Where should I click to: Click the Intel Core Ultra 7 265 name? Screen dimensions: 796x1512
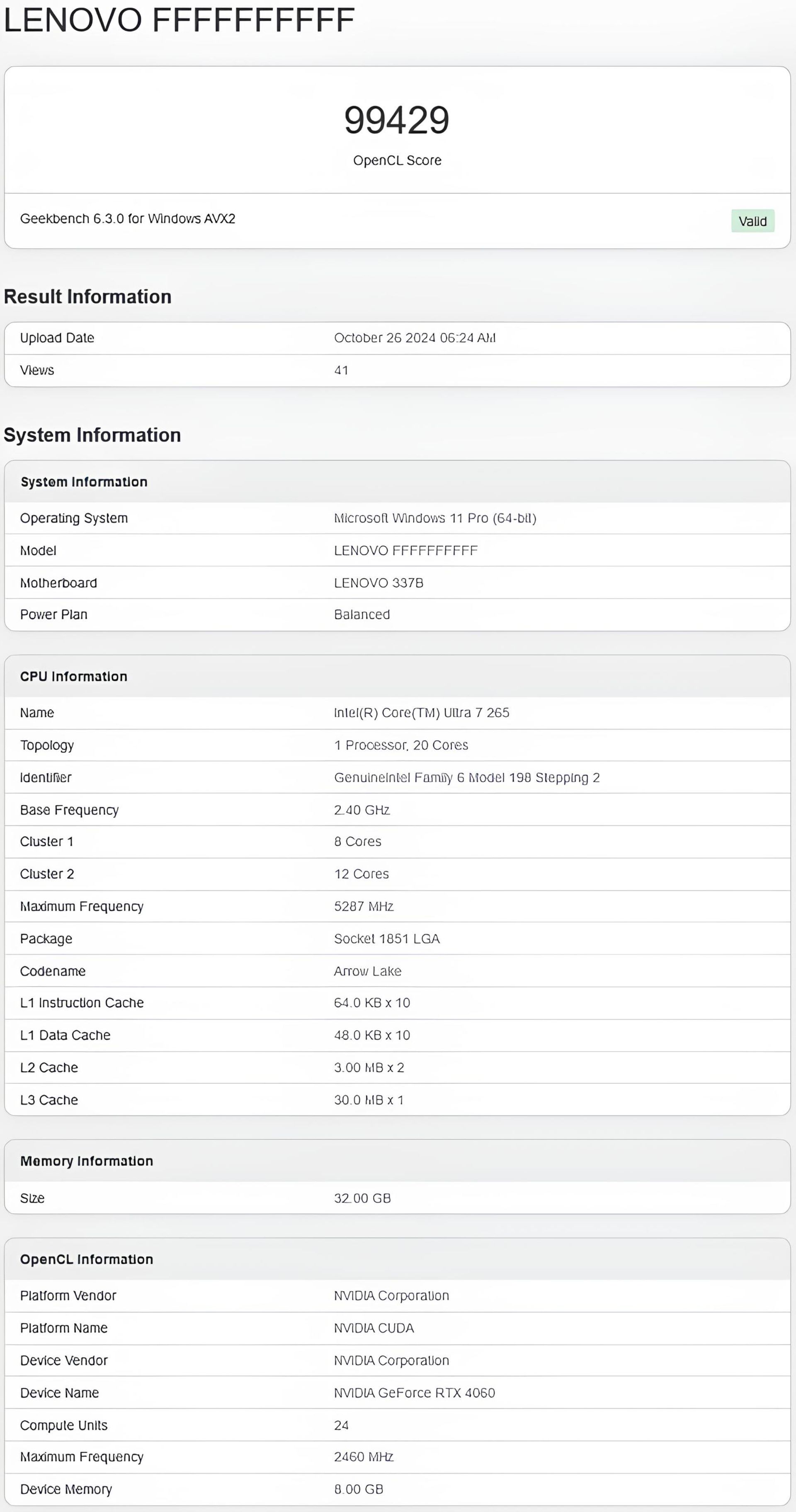pyautogui.click(x=421, y=713)
